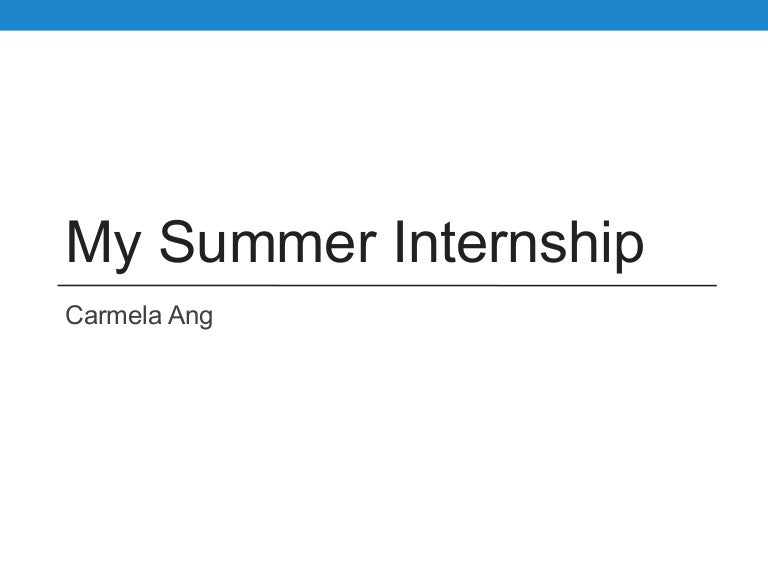This screenshot has width=768, height=576.
Task: Click the blank white area above the title
Action: (384, 120)
